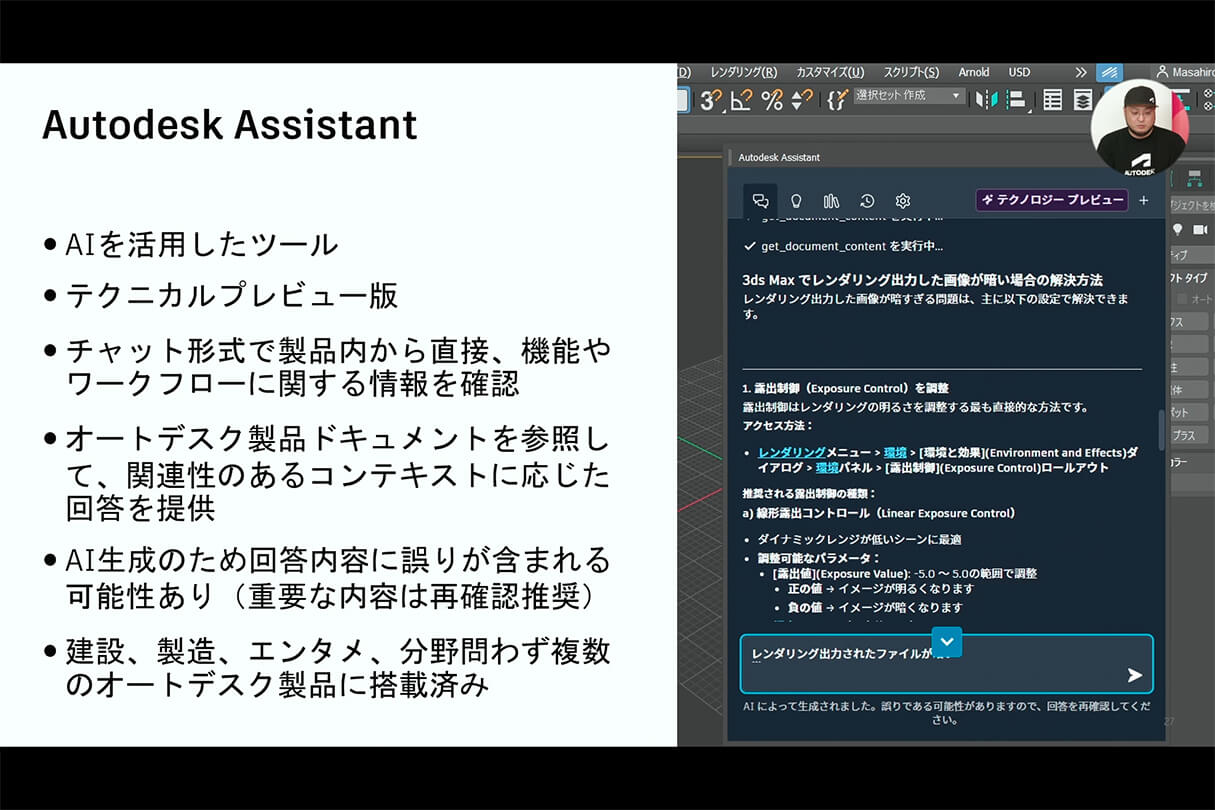The height and width of the screenshot is (810, 1215).
Task: Open the edit named selection sets tool
Action: coord(837,99)
